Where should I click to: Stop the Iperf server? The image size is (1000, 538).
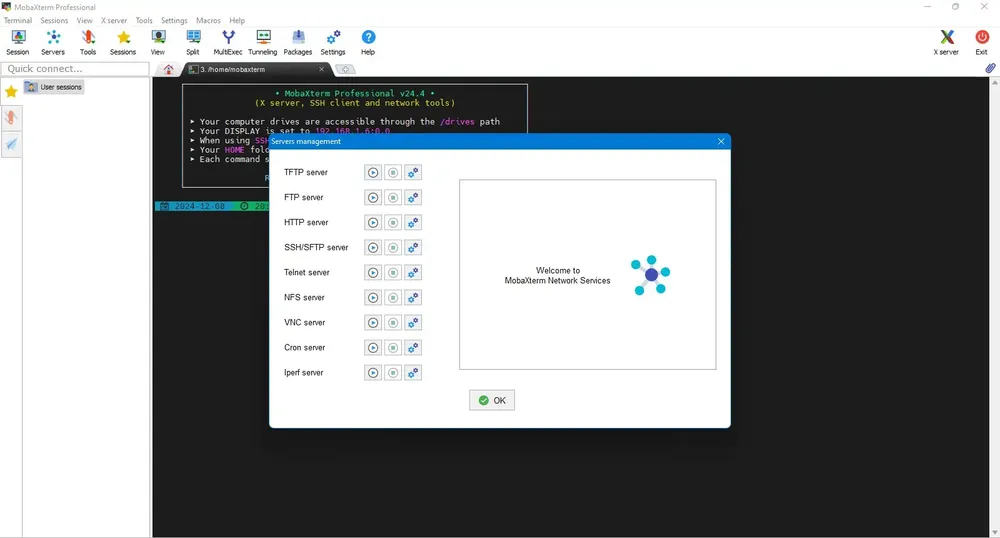coord(393,373)
